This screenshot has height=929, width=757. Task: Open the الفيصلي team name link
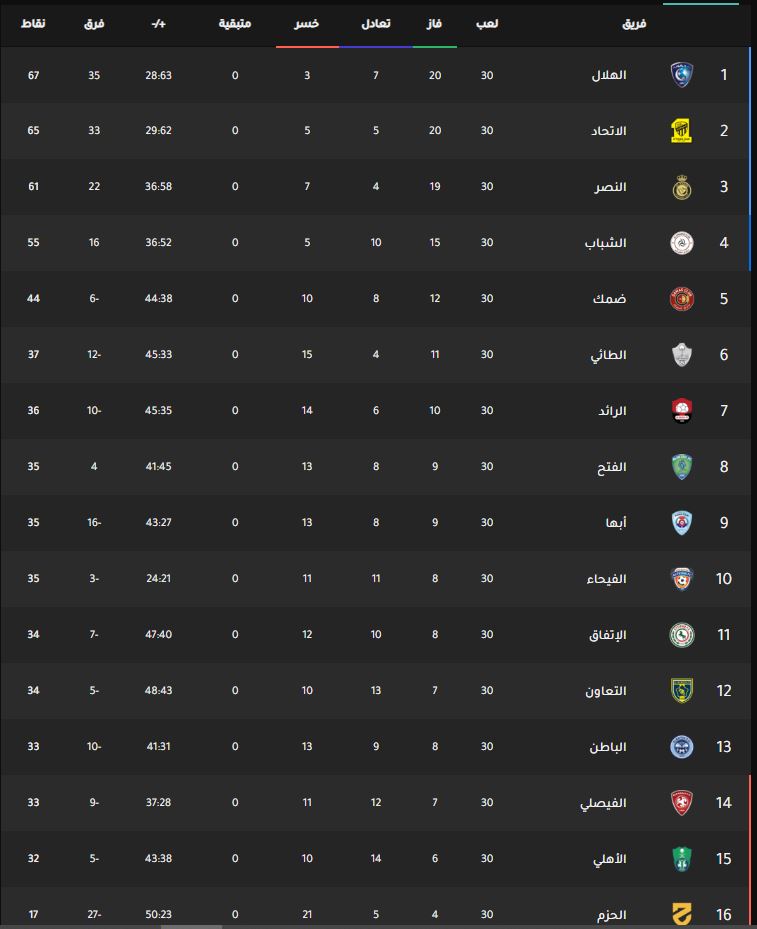pos(603,803)
